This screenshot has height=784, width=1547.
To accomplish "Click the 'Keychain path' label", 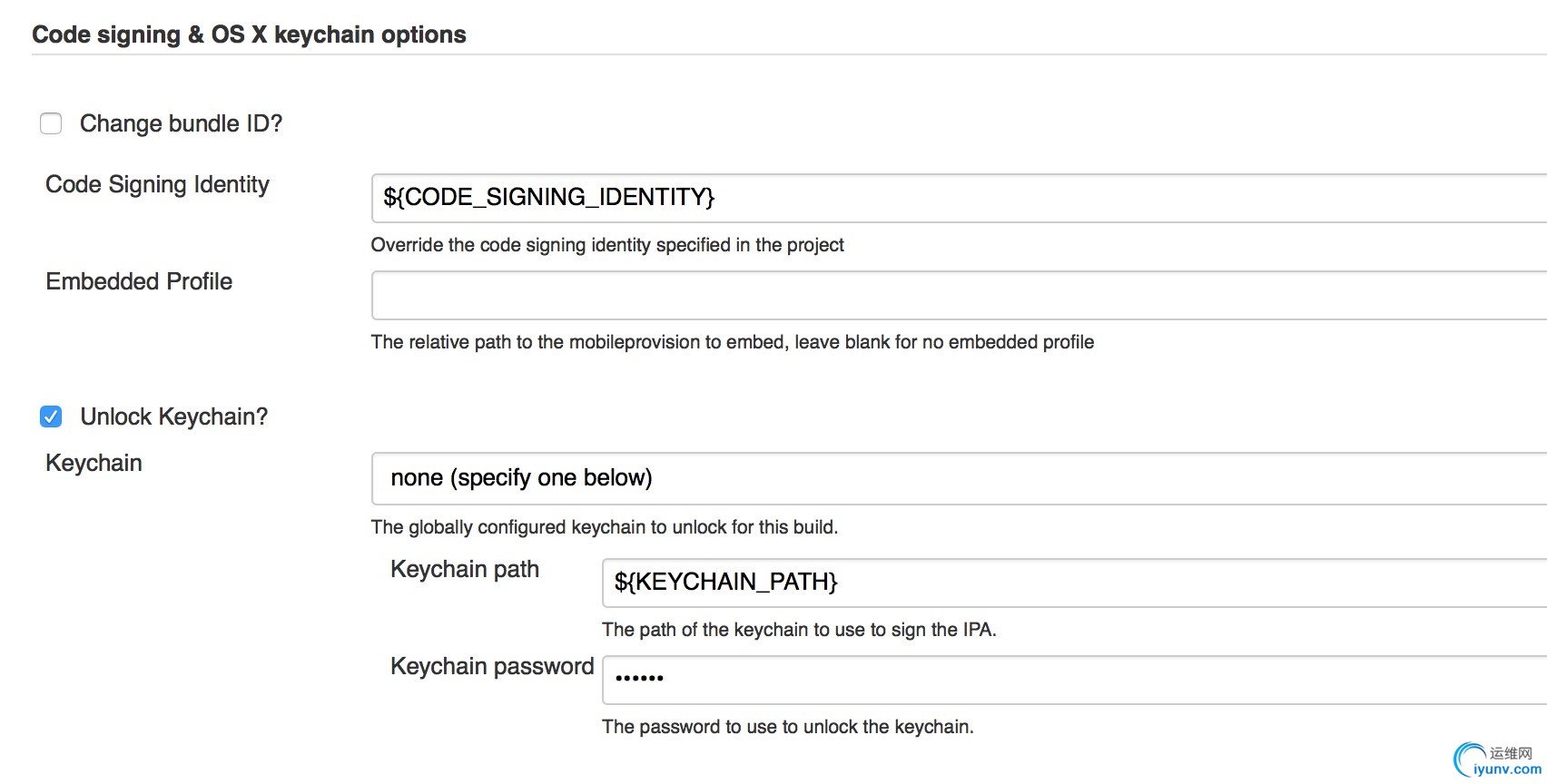I will coord(464,569).
